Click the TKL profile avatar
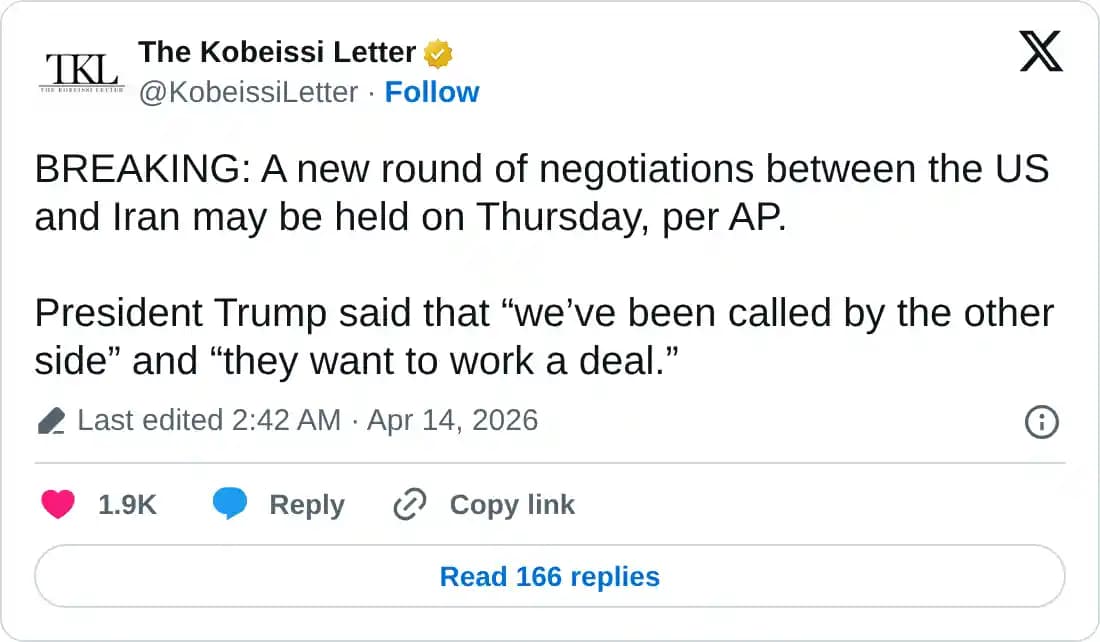1100x642 pixels. (81, 71)
